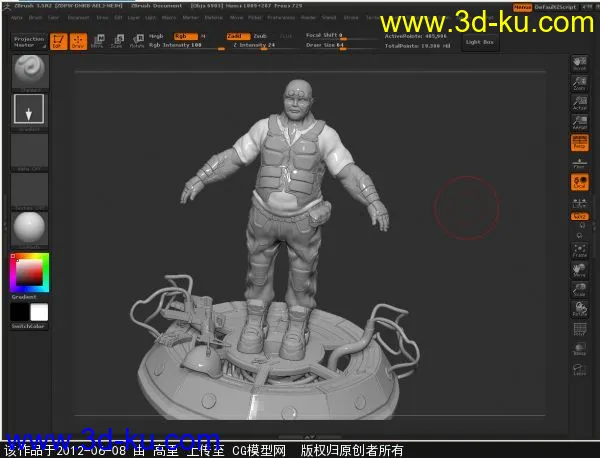Click the character model's head in viewport
Viewport: 600px width, 458px height.
pos(298,98)
